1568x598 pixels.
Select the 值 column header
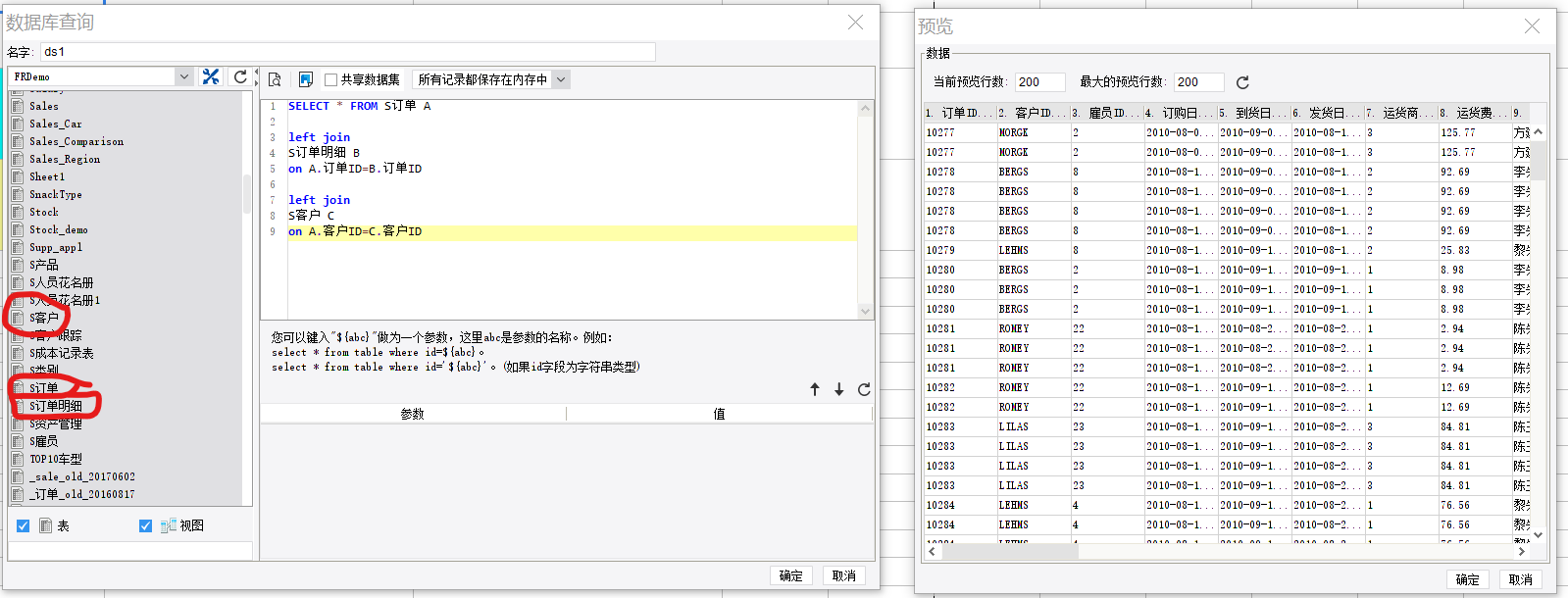pyautogui.click(x=719, y=414)
